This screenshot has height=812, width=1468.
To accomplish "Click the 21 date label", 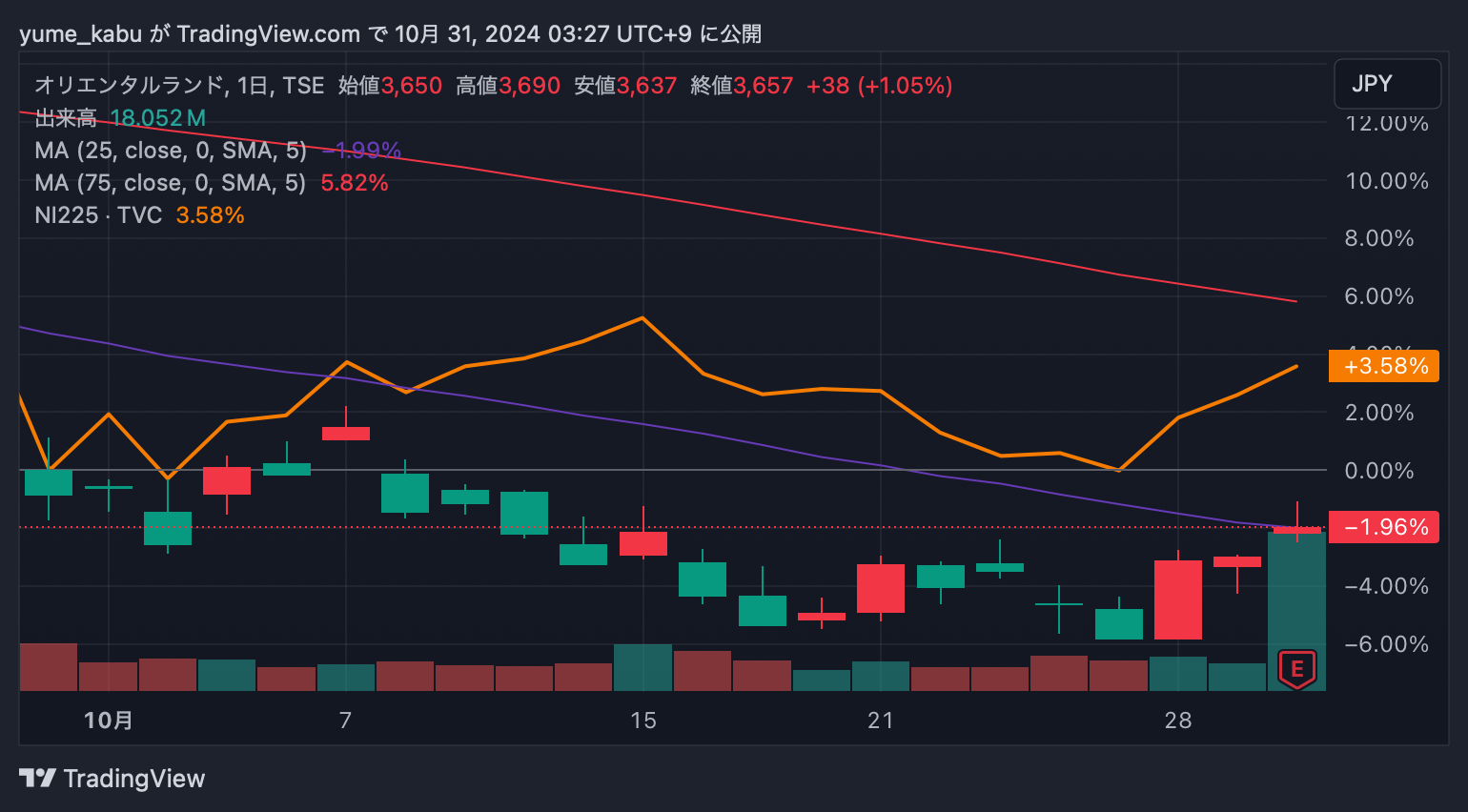I will tap(881, 721).
